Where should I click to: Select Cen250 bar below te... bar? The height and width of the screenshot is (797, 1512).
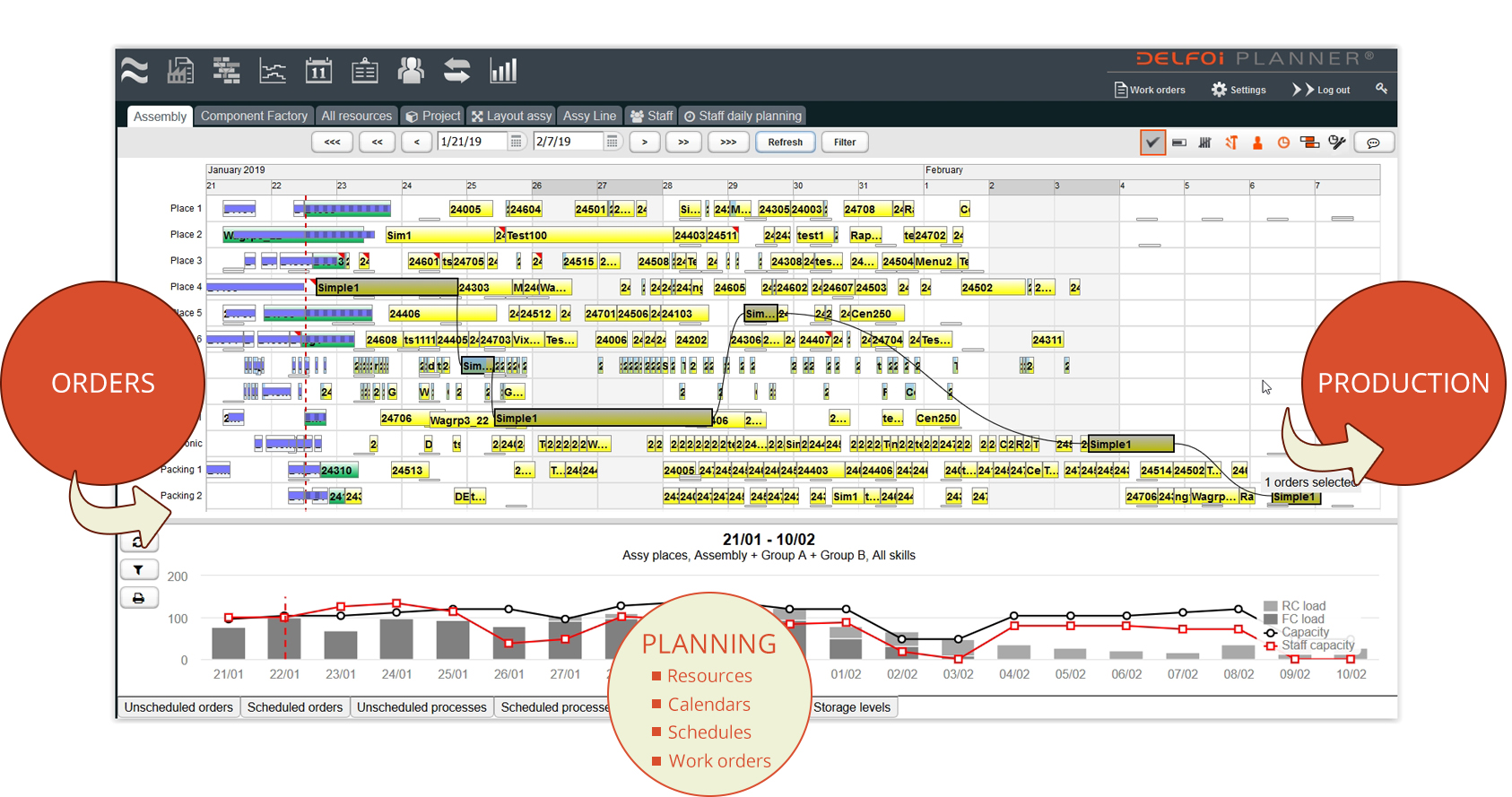pos(936,419)
